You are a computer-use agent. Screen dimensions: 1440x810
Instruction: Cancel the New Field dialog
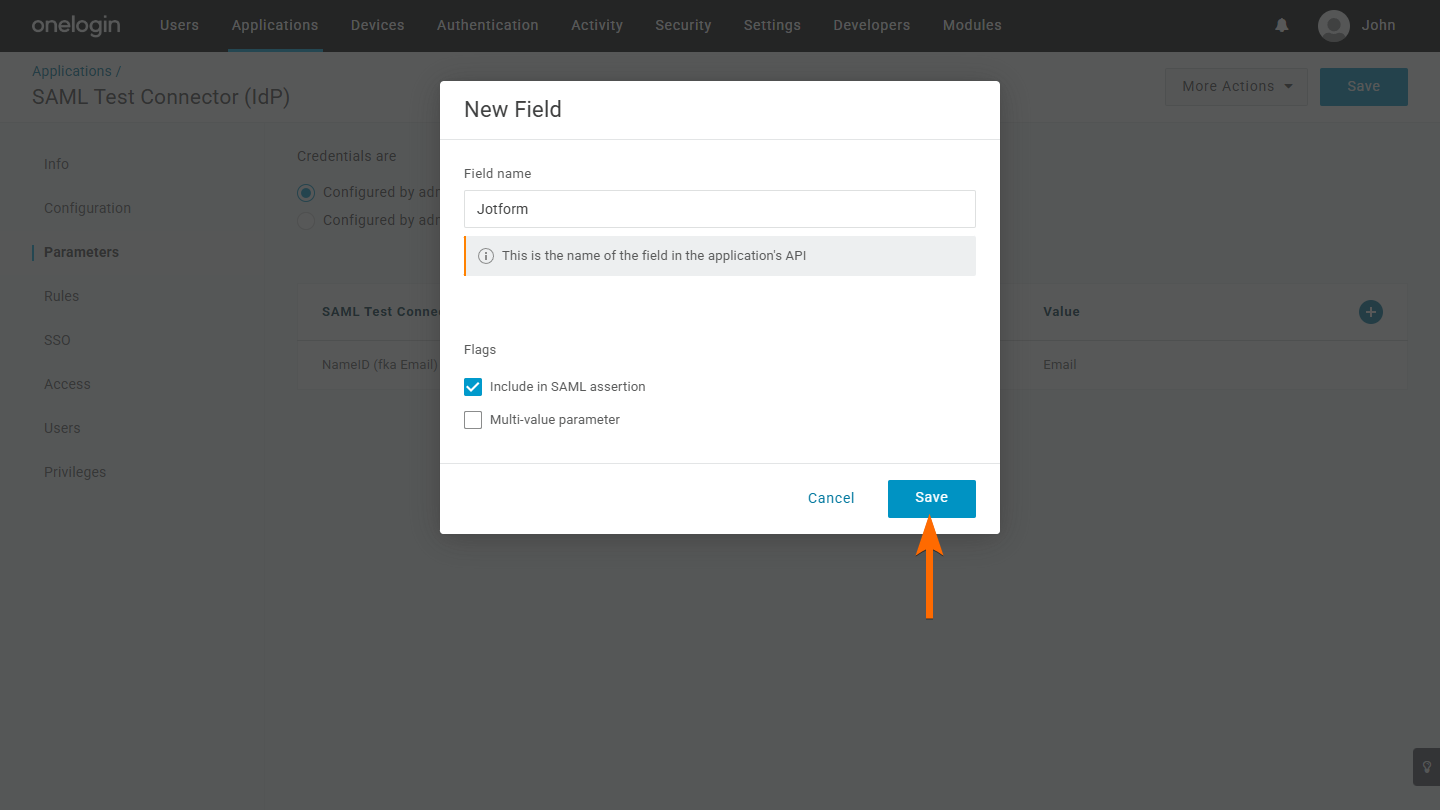[x=831, y=498]
